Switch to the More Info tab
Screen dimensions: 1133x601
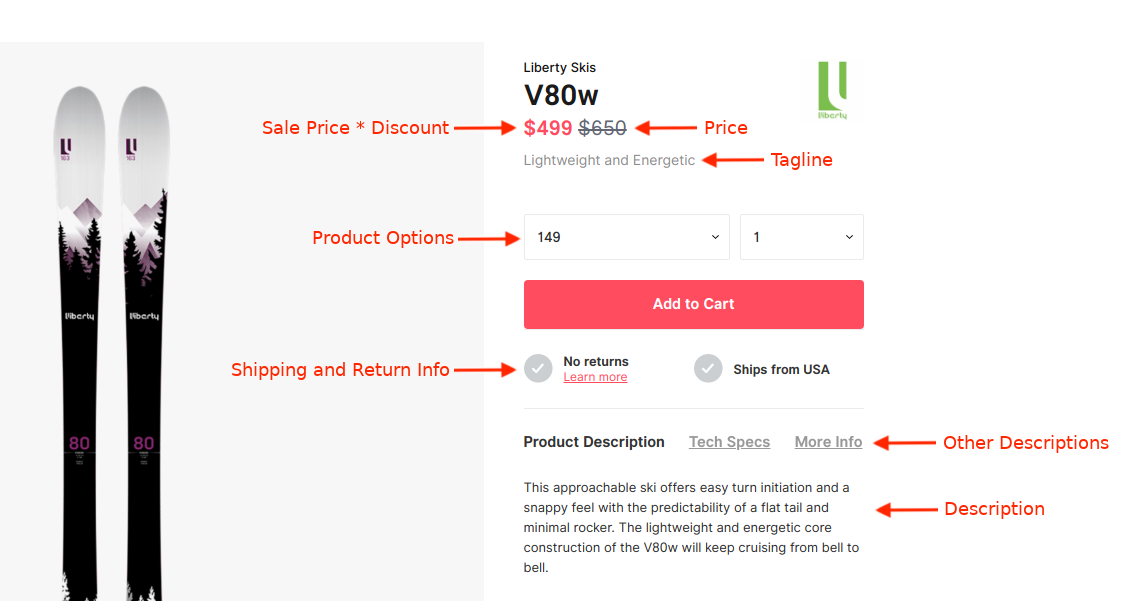828,442
